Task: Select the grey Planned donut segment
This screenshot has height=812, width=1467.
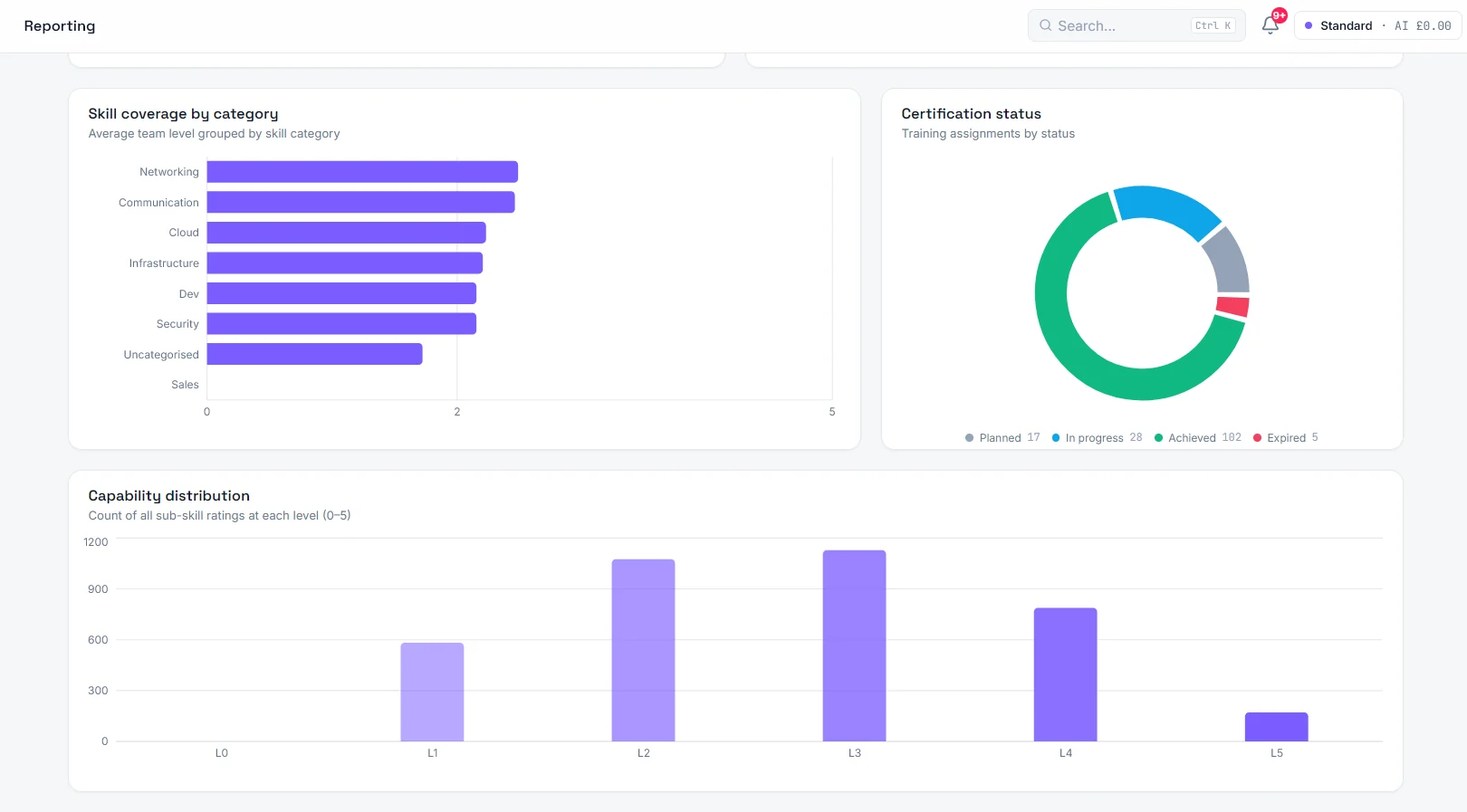Action: [x=1229, y=262]
